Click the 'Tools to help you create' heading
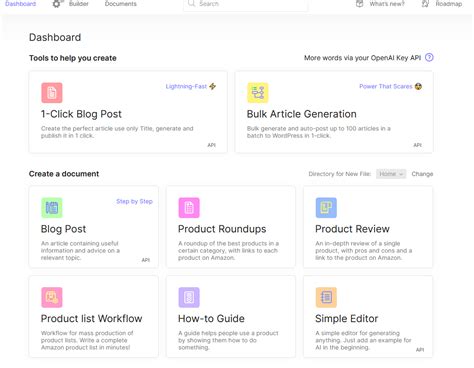The width and height of the screenshot is (474, 368). click(x=73, y=58)
